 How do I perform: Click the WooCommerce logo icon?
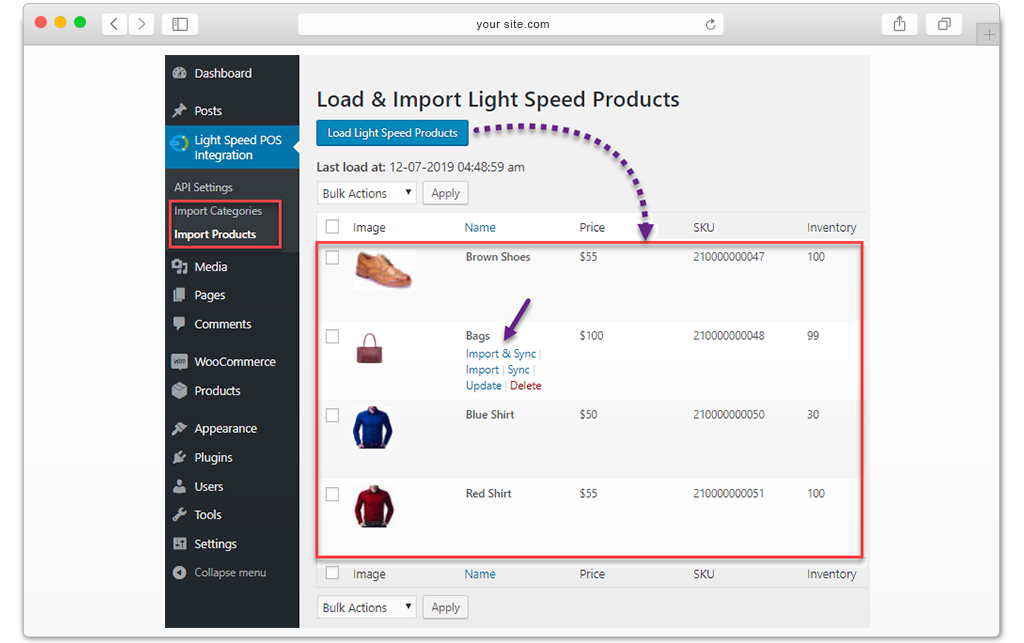[180, 361]
